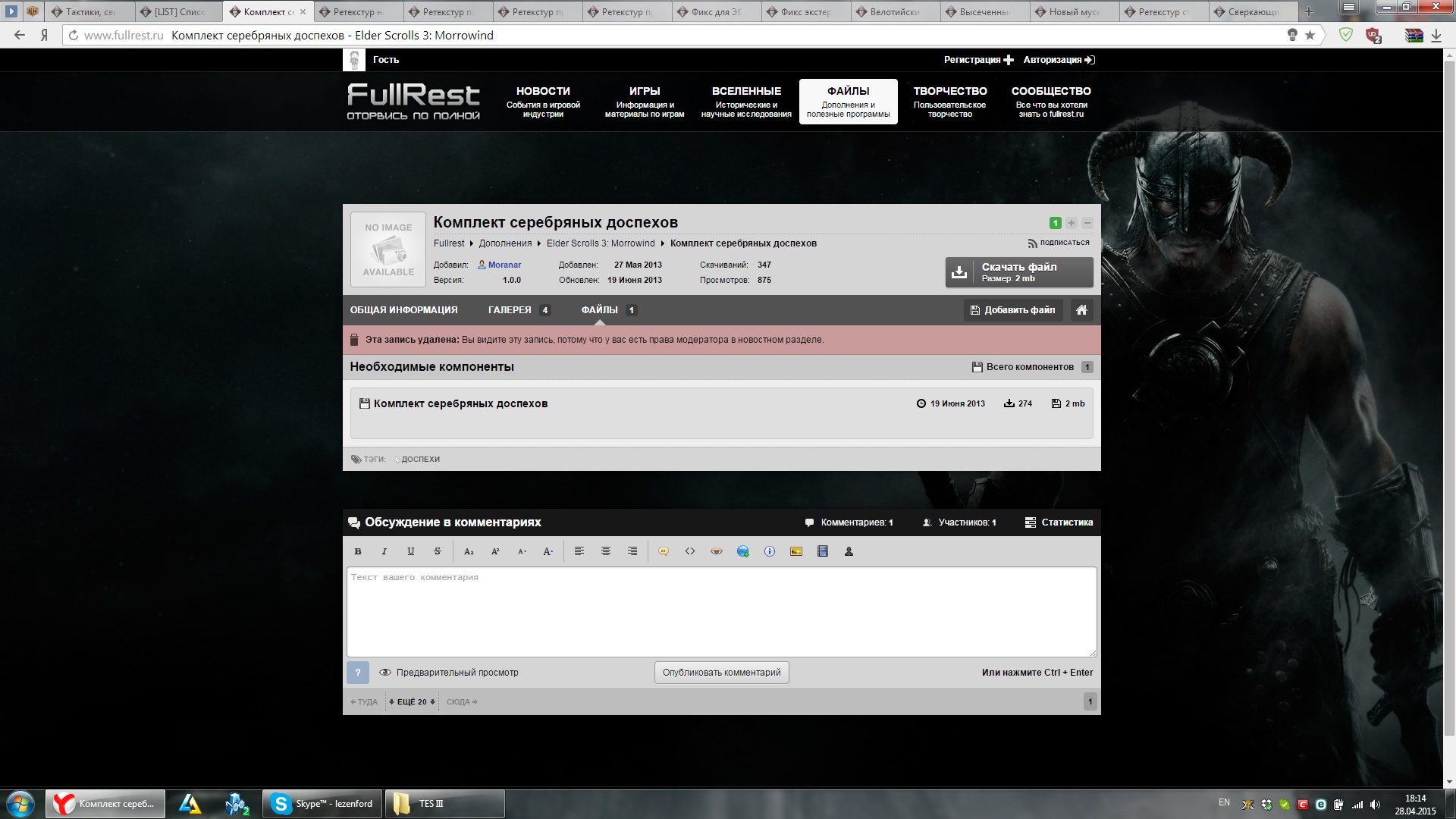The width and height of the screenshot is (1456, 819).
Task: Click Скачать файл download button
Action: (x=1019, y=272)
